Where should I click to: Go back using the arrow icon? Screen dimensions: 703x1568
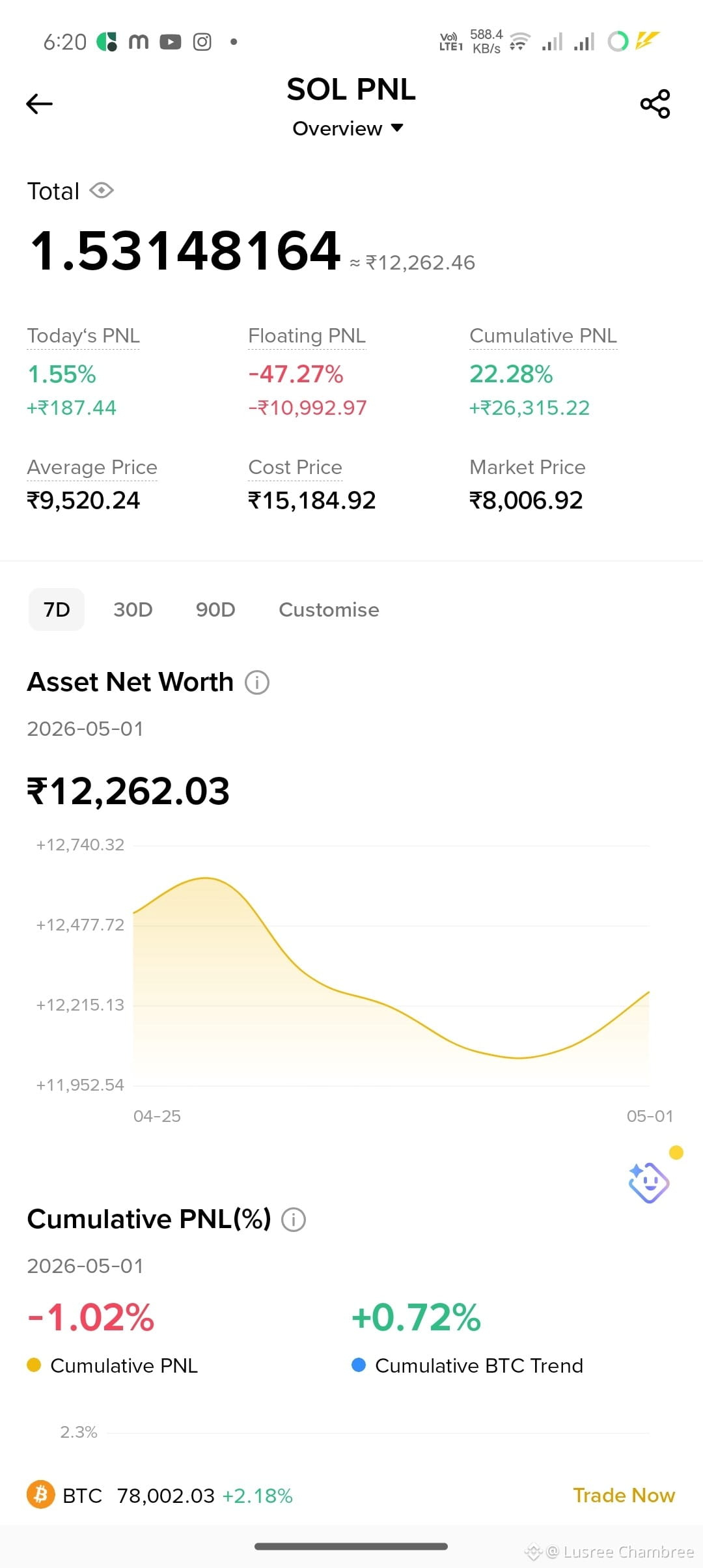pos(39,104)
